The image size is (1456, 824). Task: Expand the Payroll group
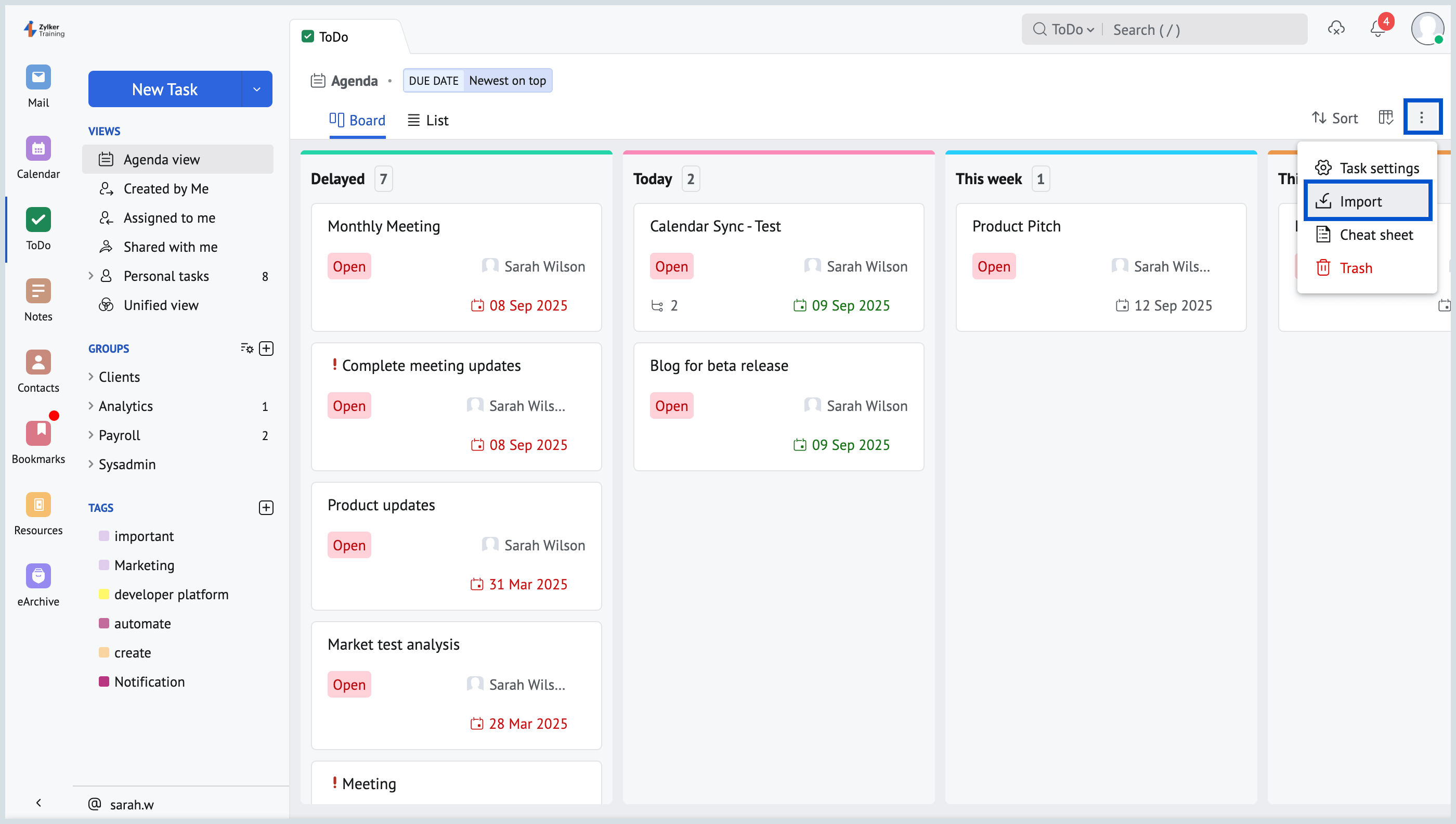90,435
